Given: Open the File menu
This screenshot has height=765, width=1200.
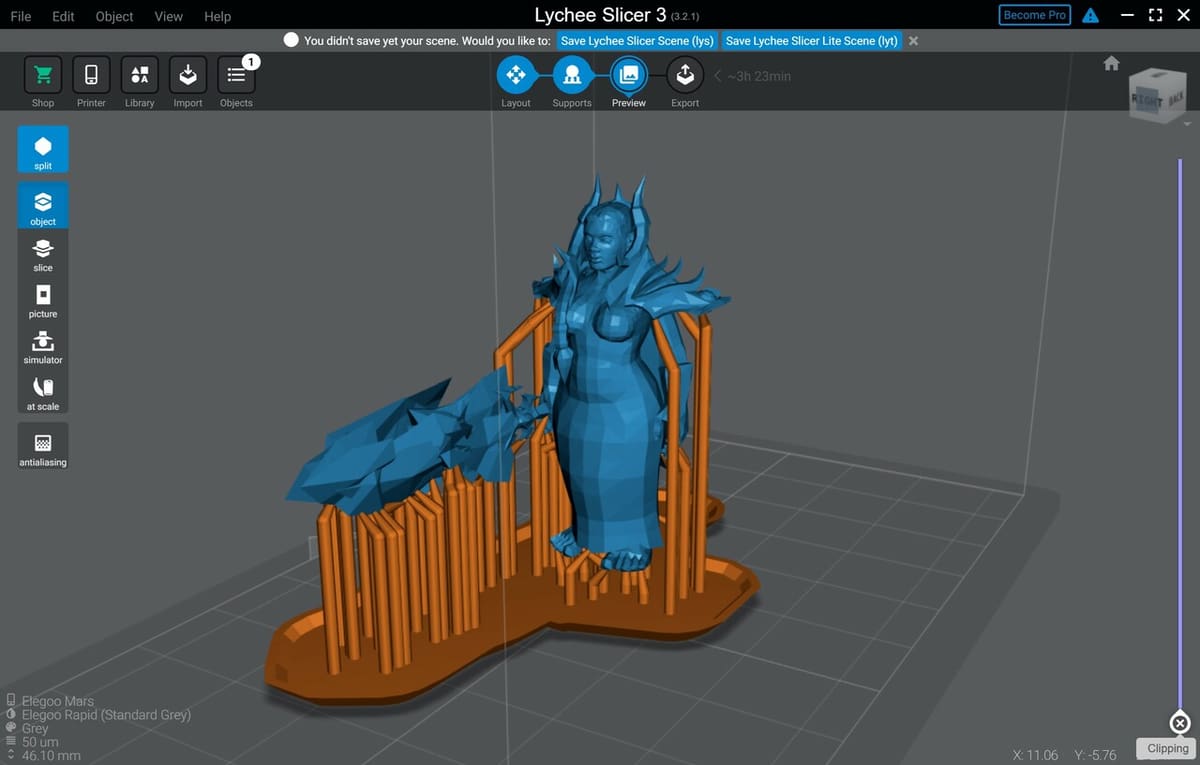Looking at the screenshot, I should pos(20,16).
